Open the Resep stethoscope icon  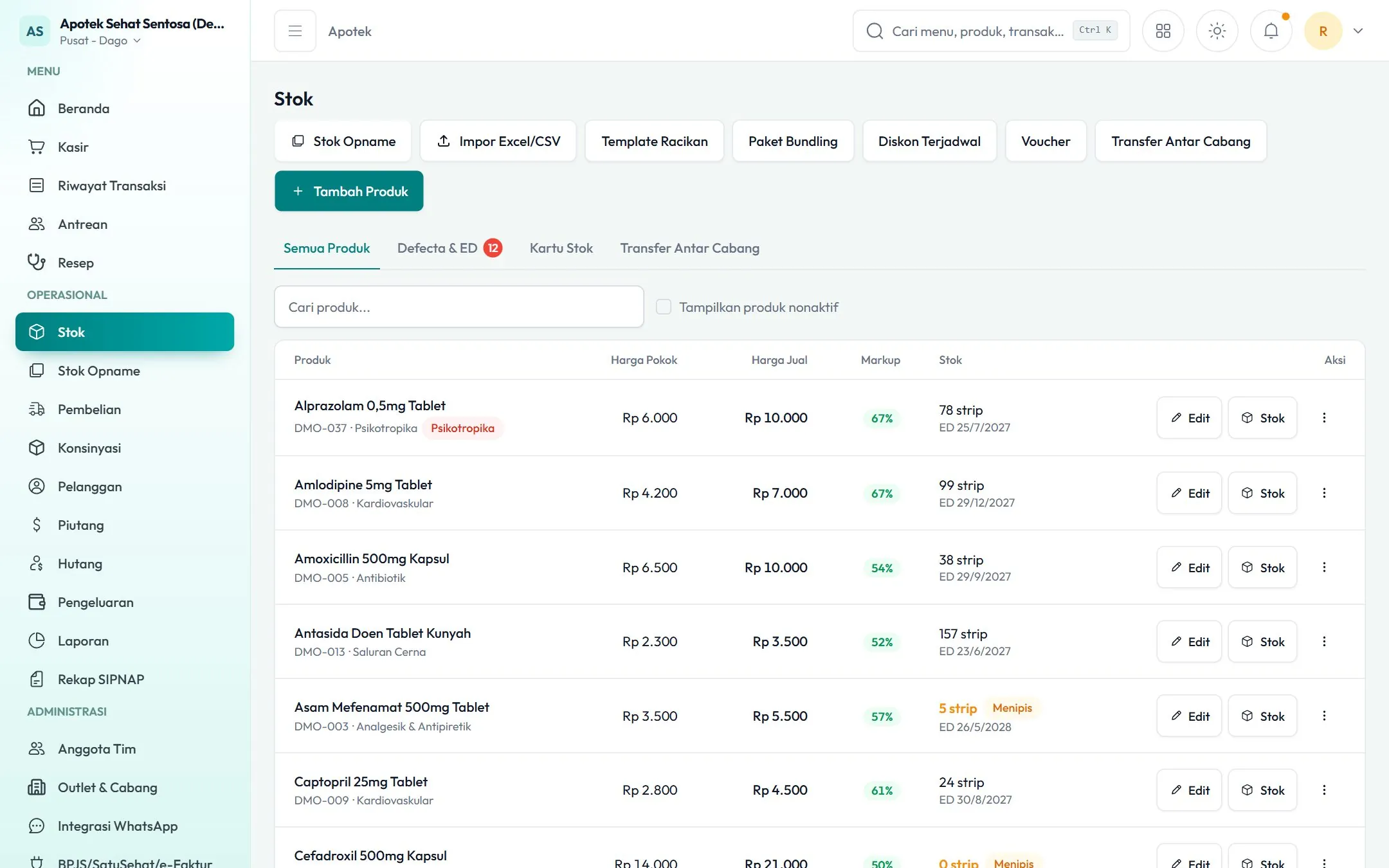coord(37,262)
